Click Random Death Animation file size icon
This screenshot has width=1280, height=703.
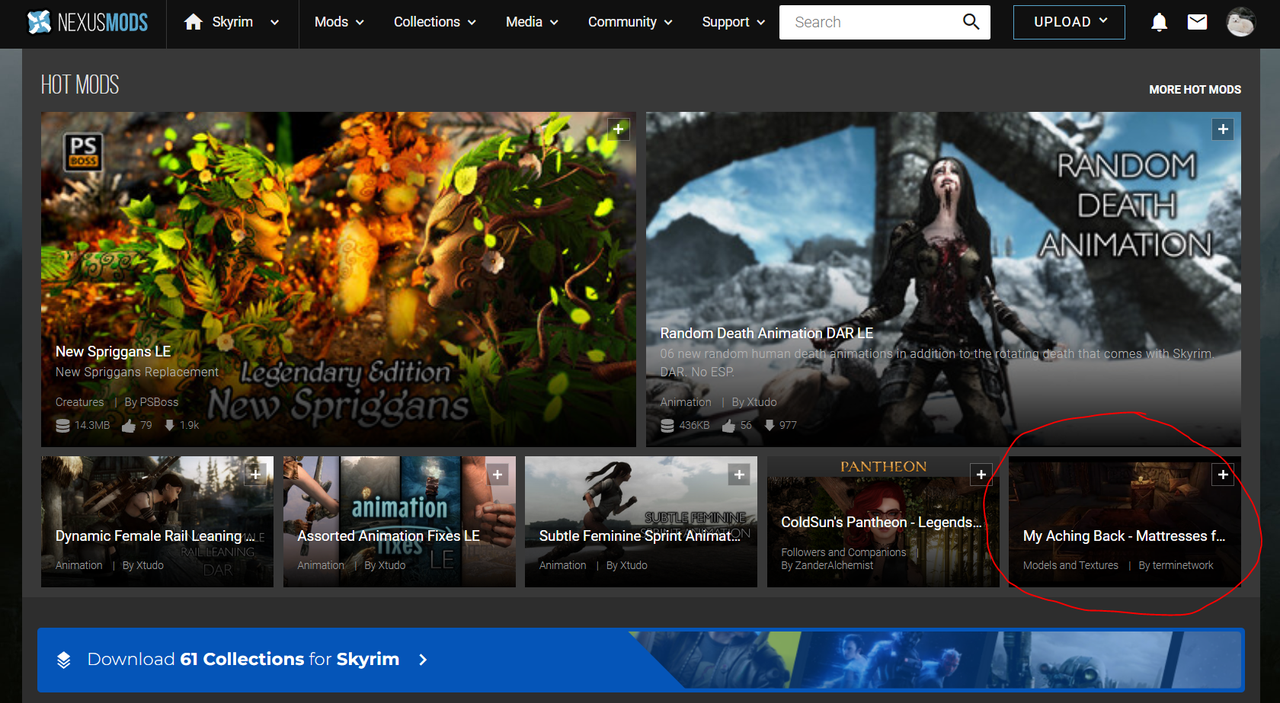point(667,425)
